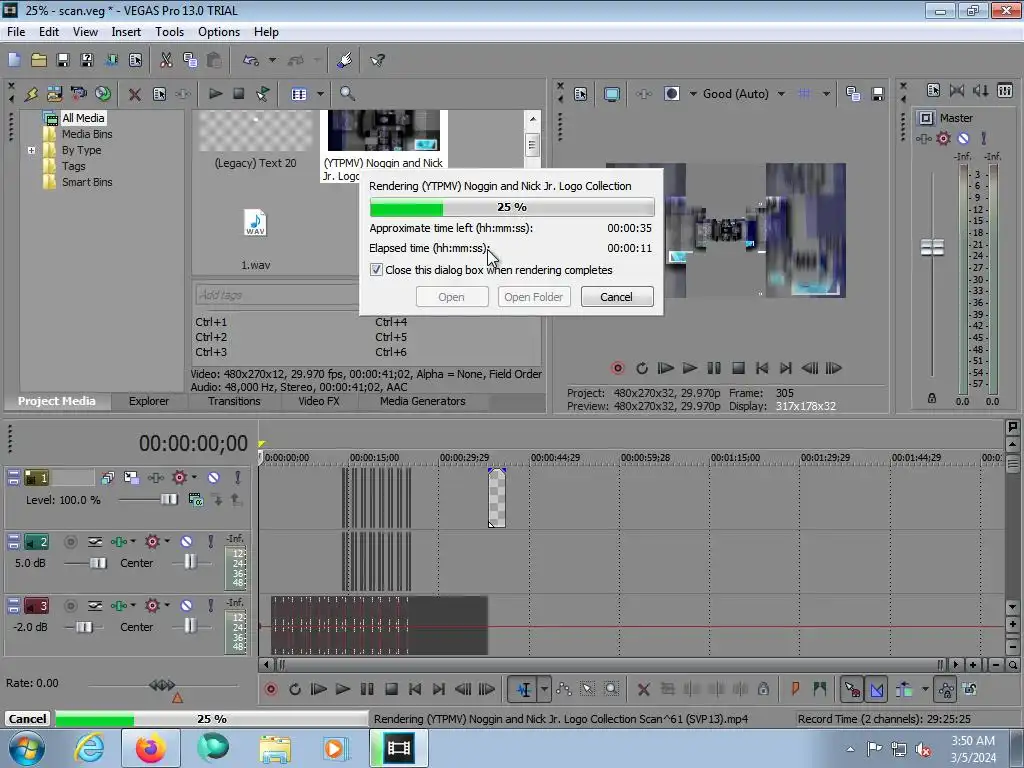Switch to the Explorer tab

tap(148, 401)
